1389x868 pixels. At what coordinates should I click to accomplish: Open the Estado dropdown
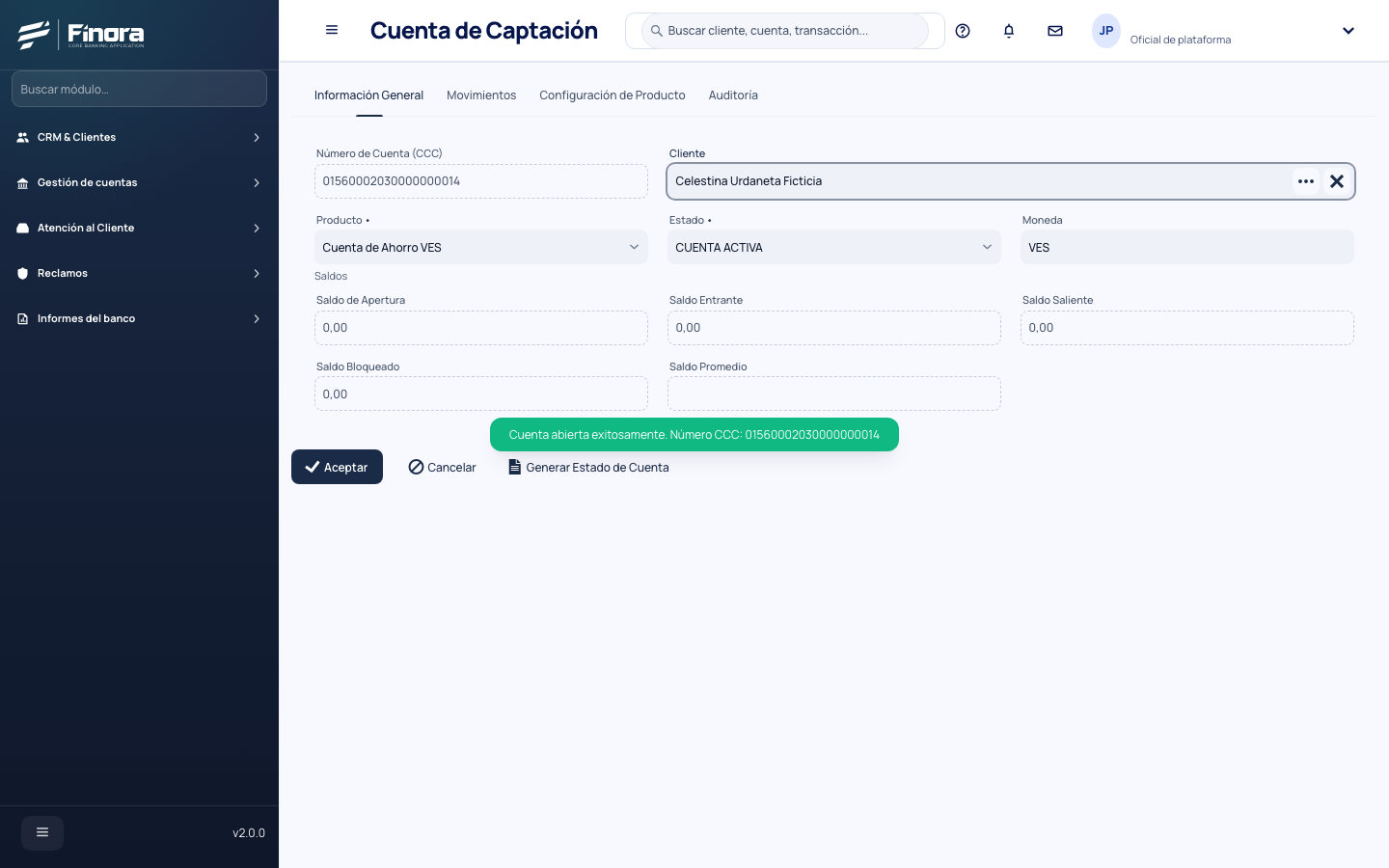click(834, 247)
